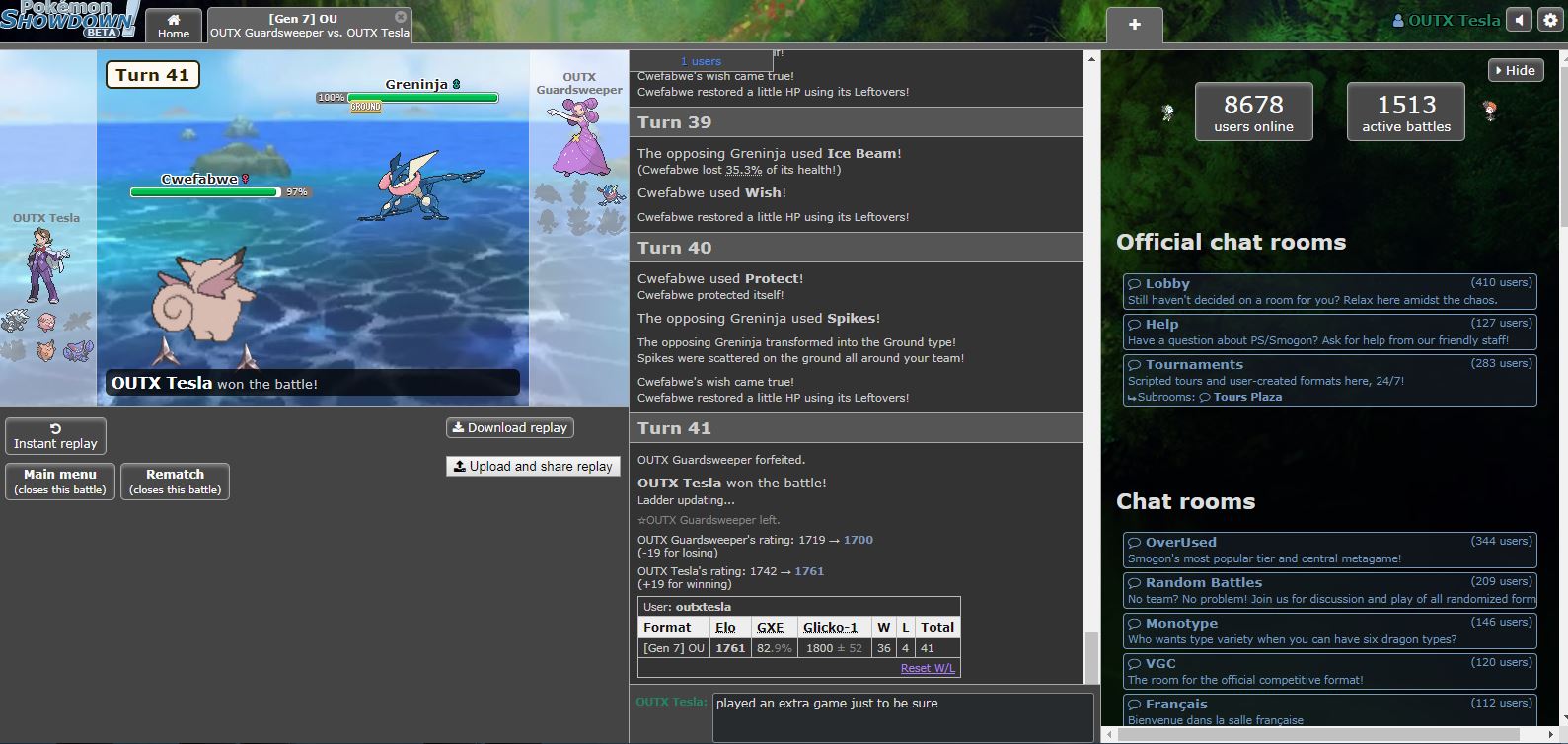Close the Gen 7 OU battle tab

(401, 17)
